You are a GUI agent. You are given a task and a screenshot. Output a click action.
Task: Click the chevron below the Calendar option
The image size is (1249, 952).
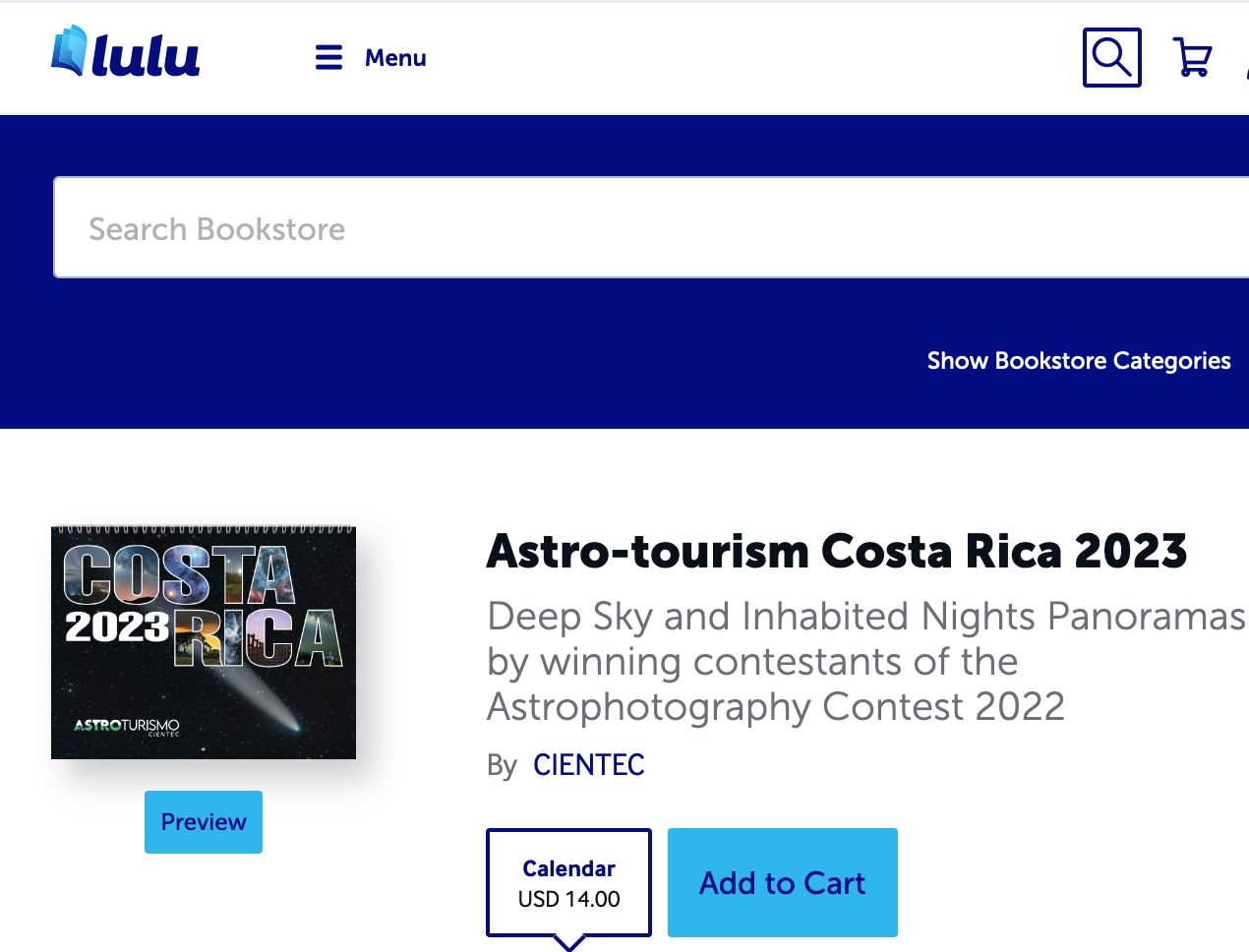tap(569, 943)
